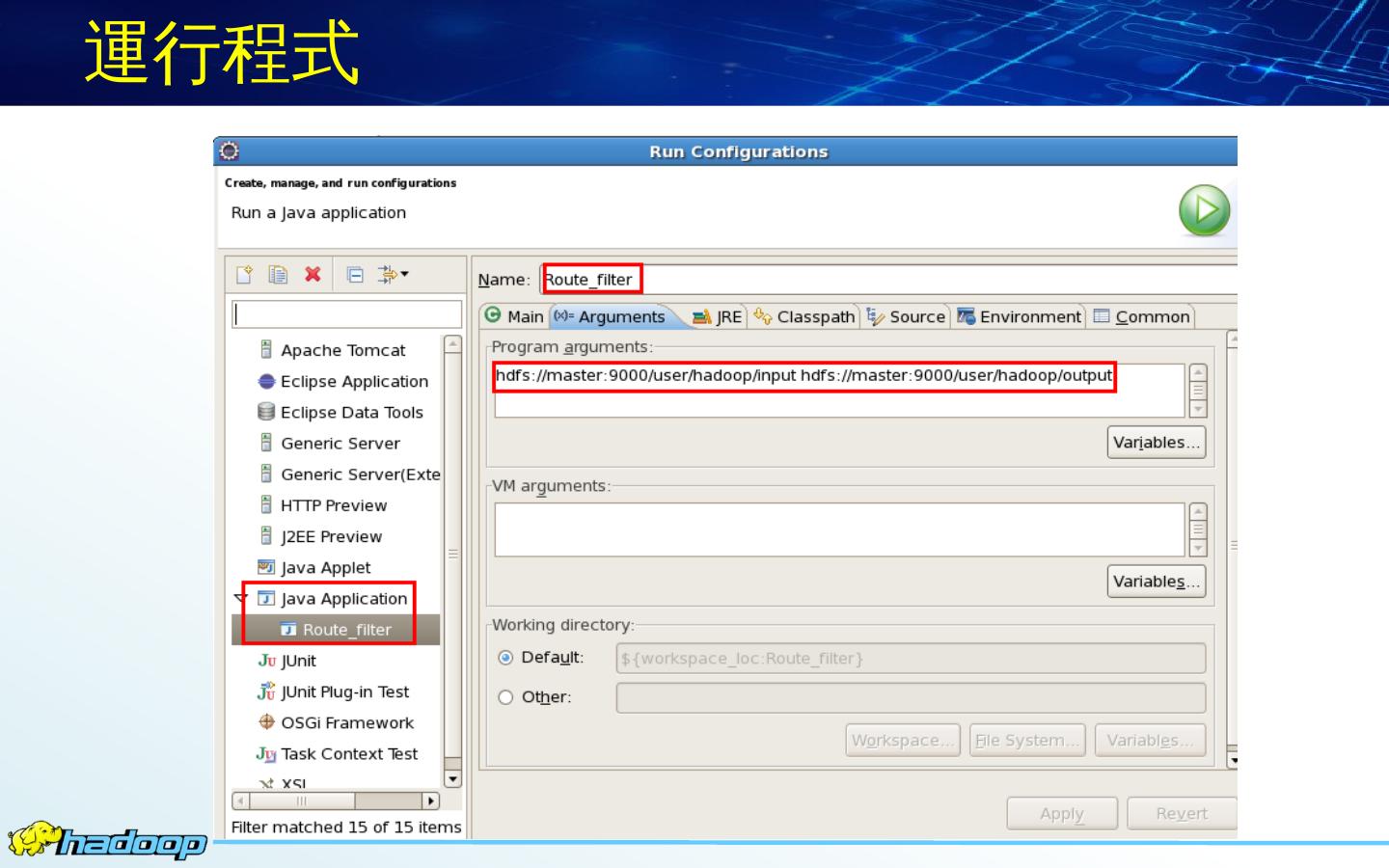Click scroll up arrow of configuration list

[452, 343]
